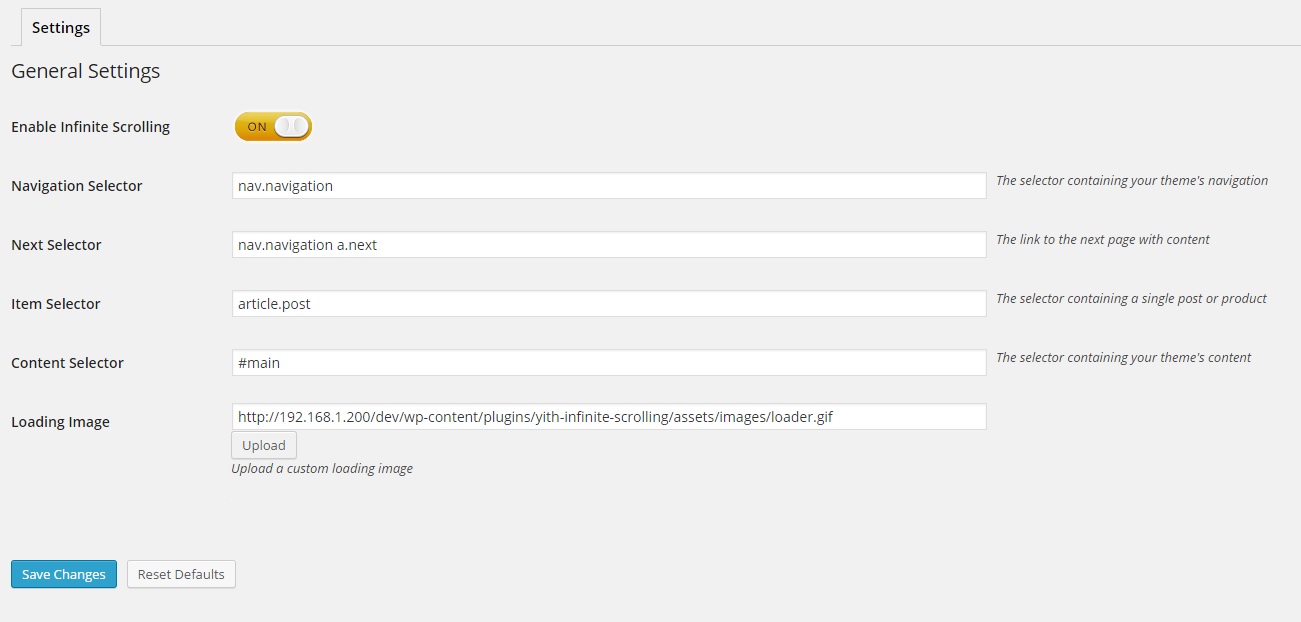This screenshot has height=622, width=1301.
Task: Click the Enable Infinite Scrolling label
Action: pyautogui.click(x=90, y=127)
